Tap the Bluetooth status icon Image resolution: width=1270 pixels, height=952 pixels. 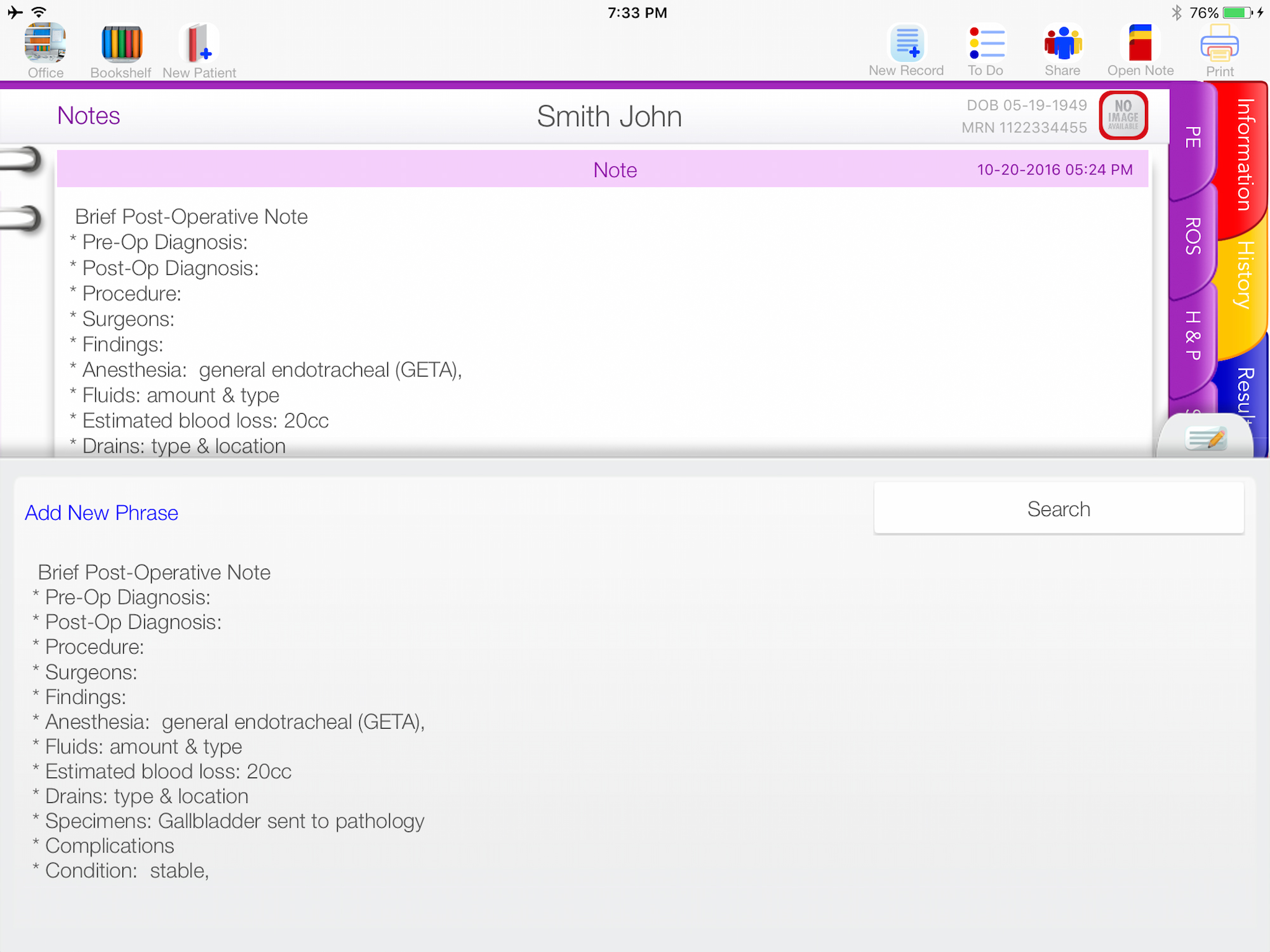click(1177, 13)
